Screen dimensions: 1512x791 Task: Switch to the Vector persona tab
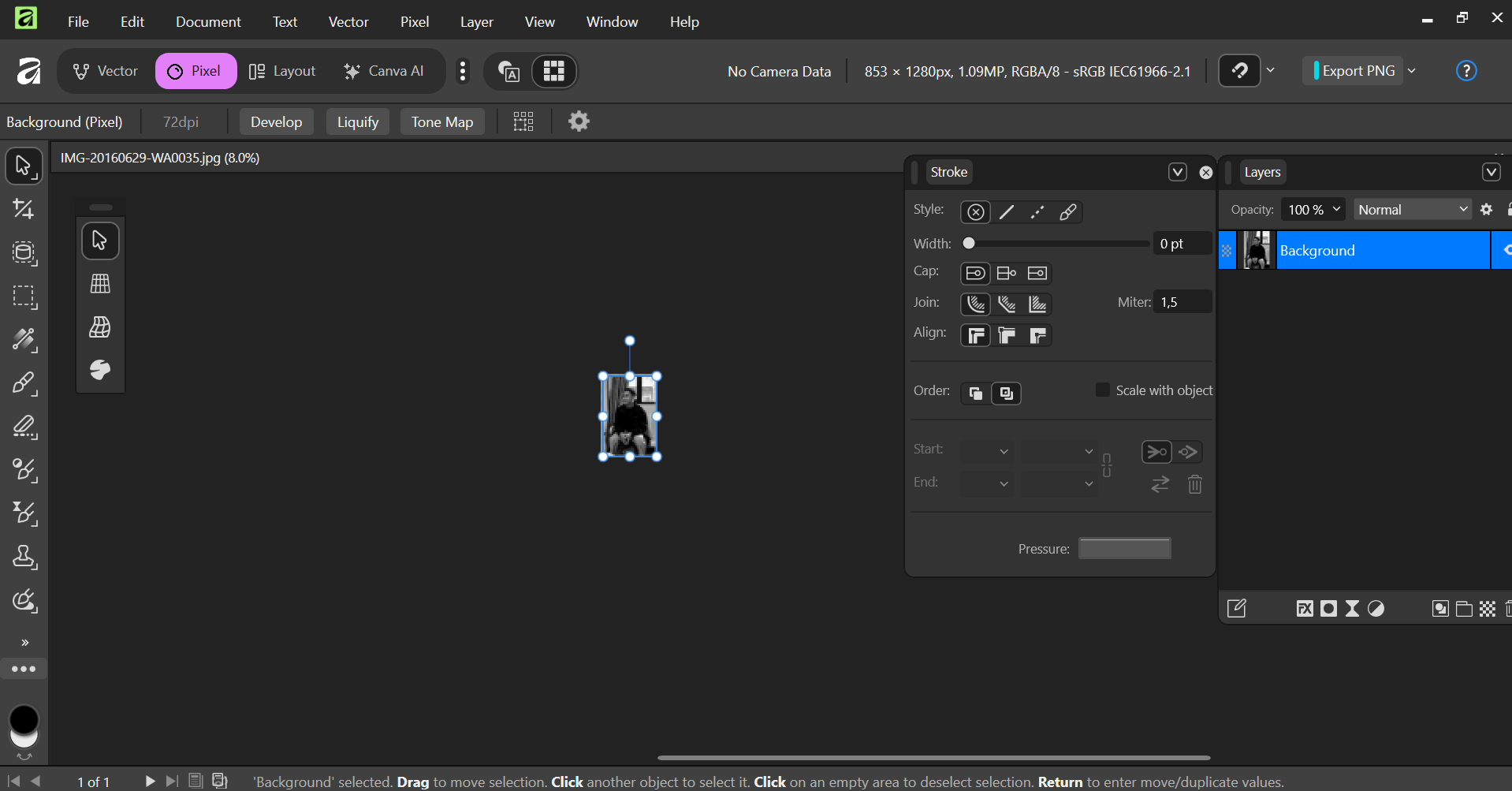[103, 70]
